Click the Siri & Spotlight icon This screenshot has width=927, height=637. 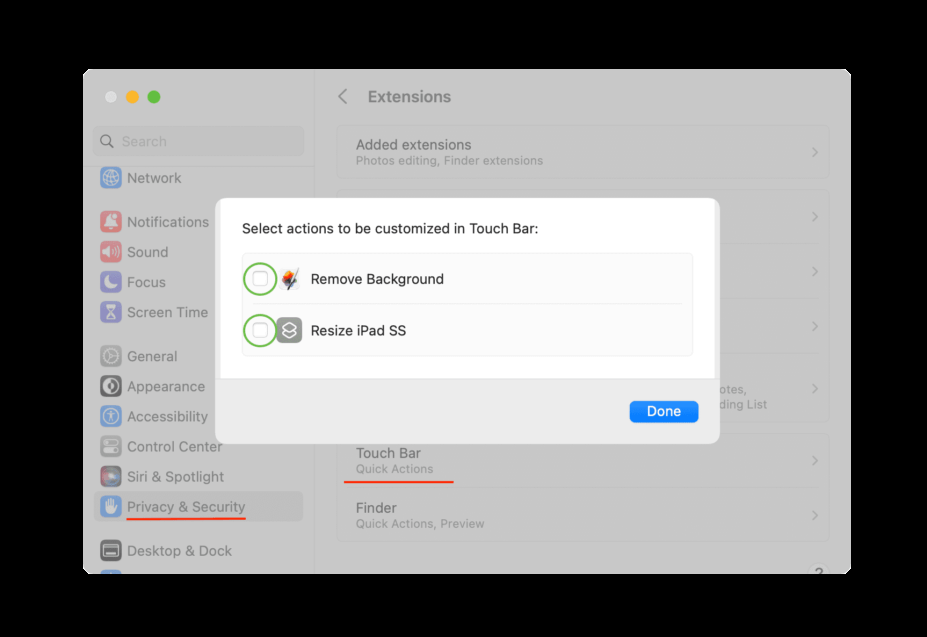tap(111, 476)
